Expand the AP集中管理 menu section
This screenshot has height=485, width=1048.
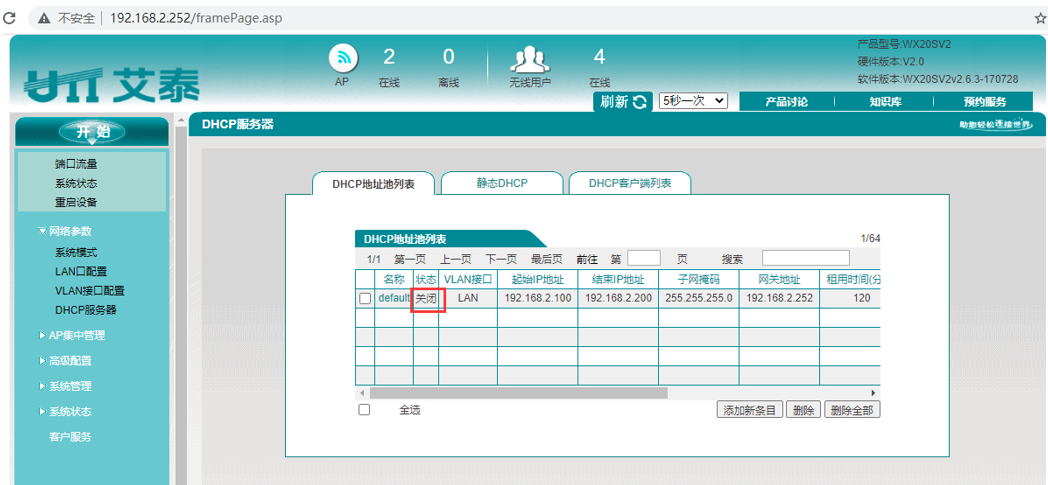click(77, 336)
